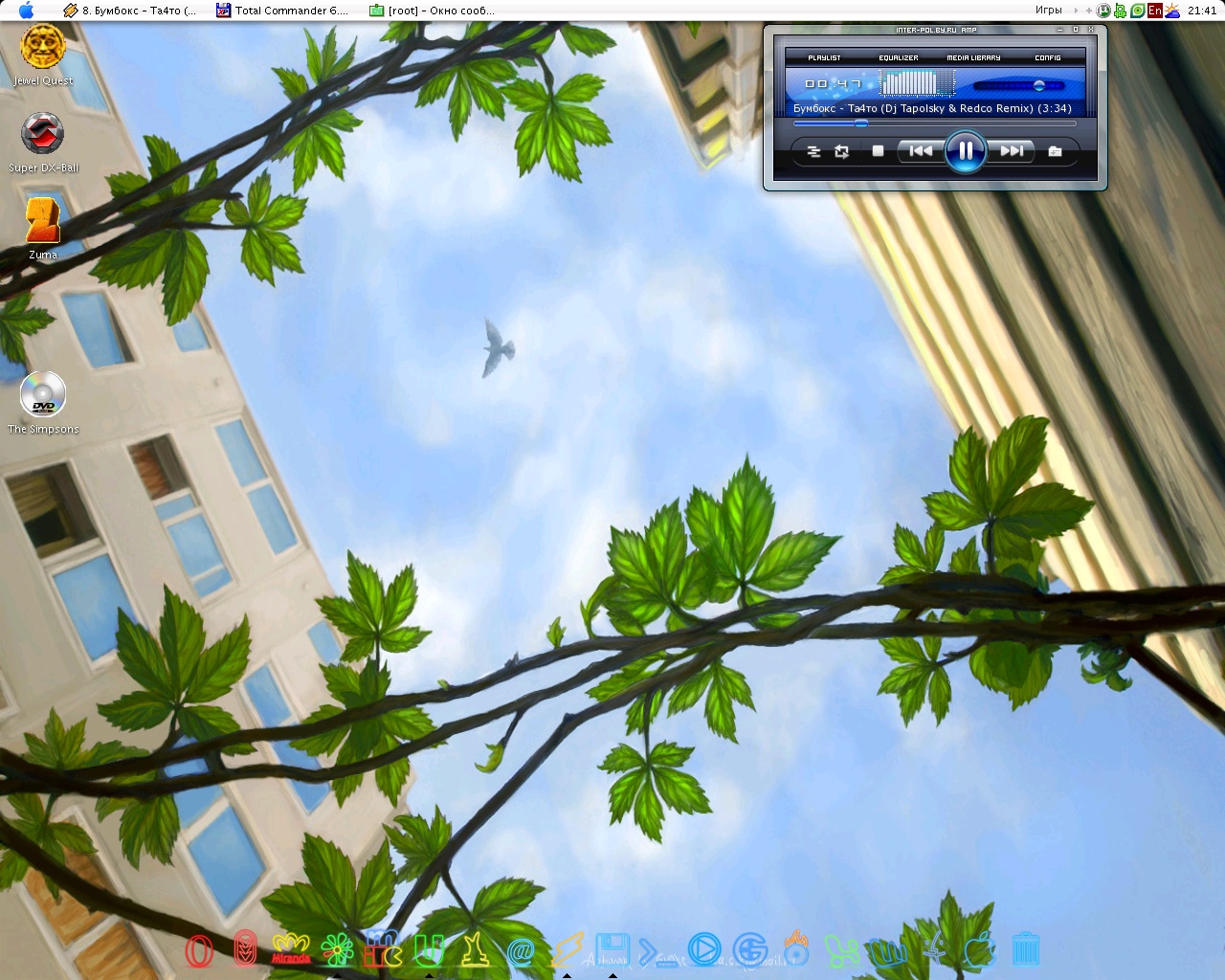Click the plus sign in top bar

[1089, 11]
